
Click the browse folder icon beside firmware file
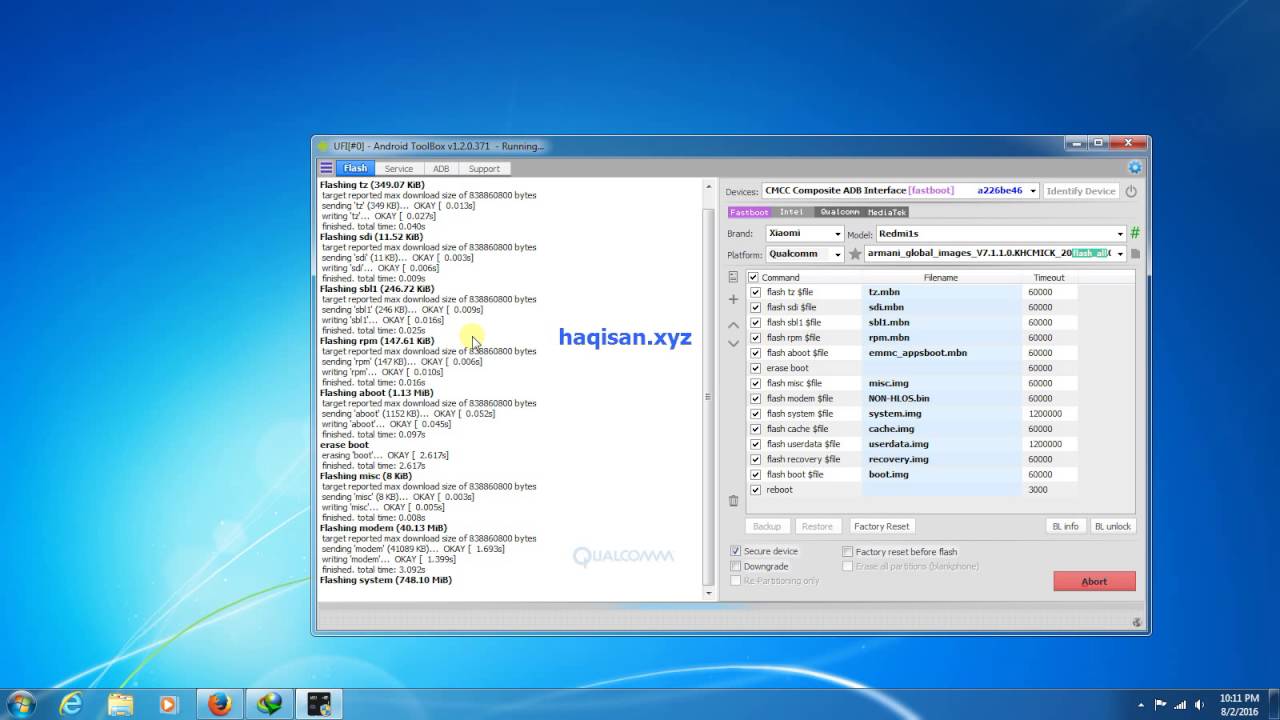click(1135, 254)
